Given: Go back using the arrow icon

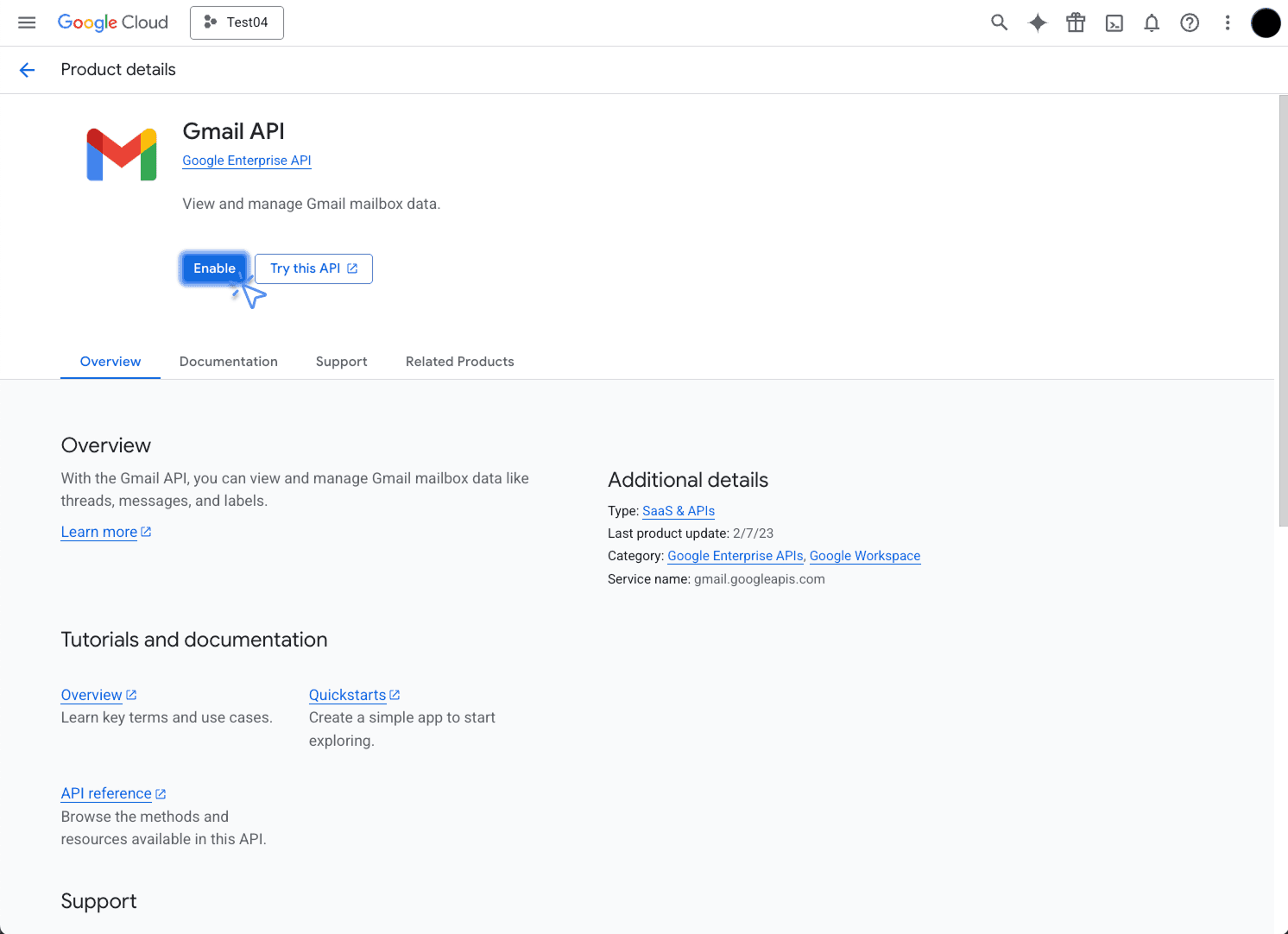Looking at the screenshot, I should (x=28, y=70).
